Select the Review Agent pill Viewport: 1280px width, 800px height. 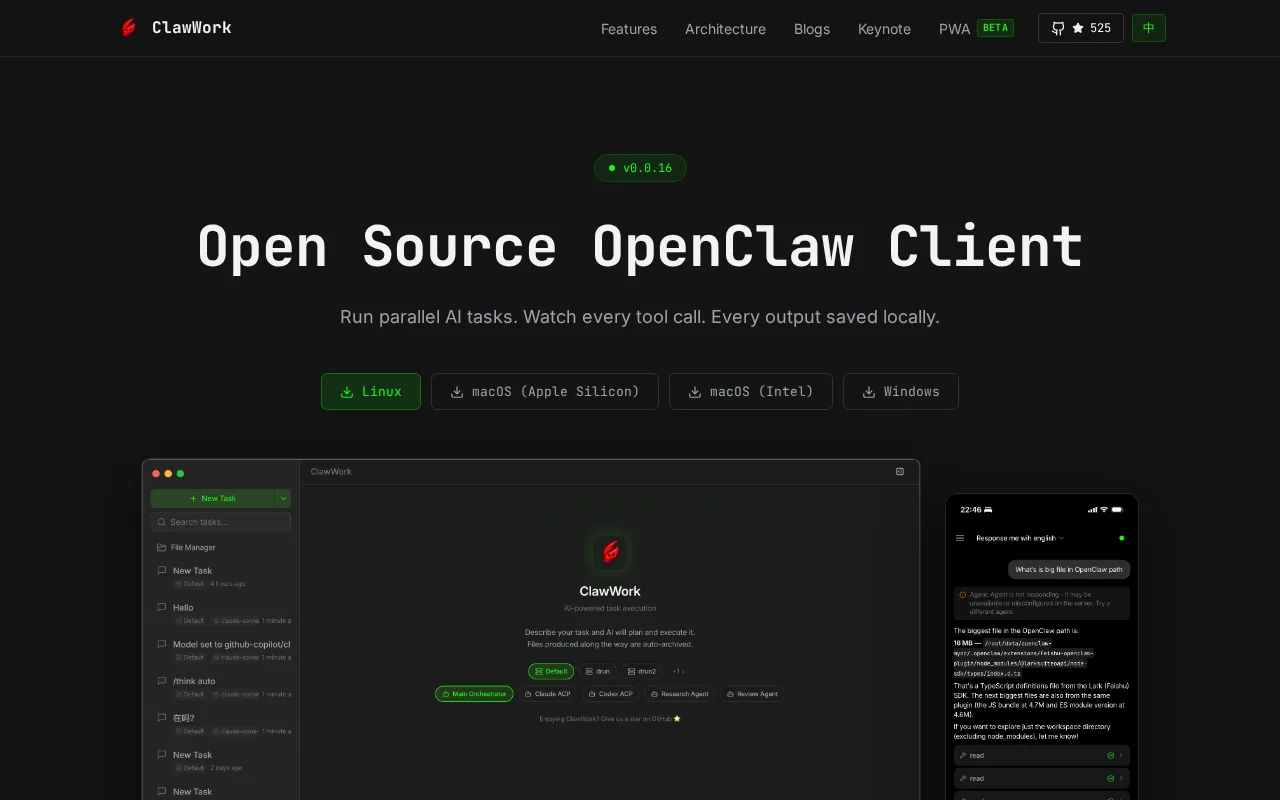click(x=752, y=694)
